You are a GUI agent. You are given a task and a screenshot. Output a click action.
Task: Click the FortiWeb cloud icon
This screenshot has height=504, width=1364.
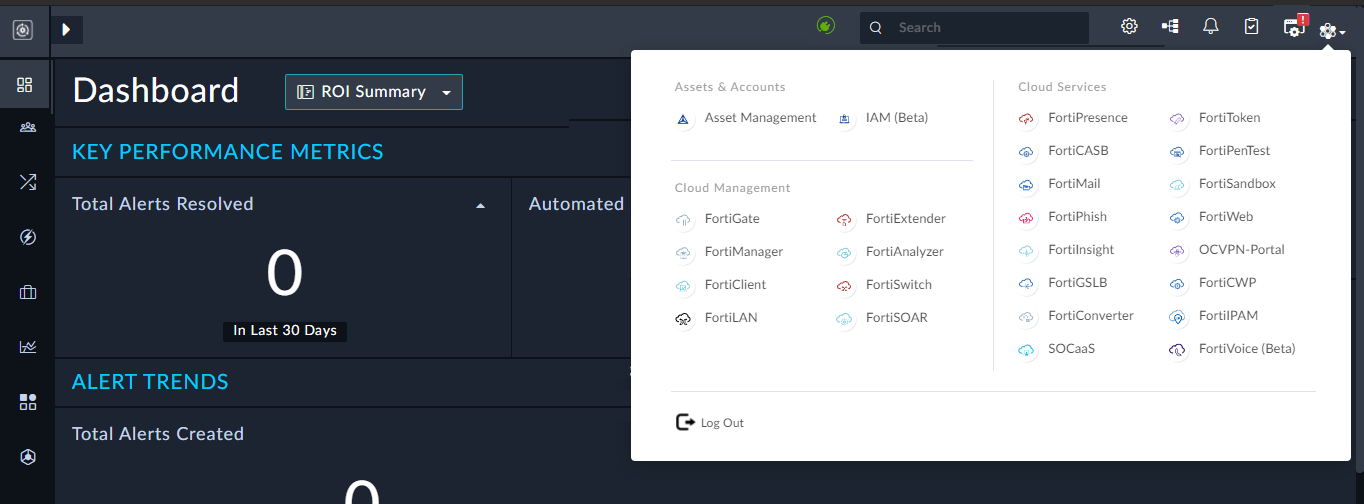coord(1177,218)
